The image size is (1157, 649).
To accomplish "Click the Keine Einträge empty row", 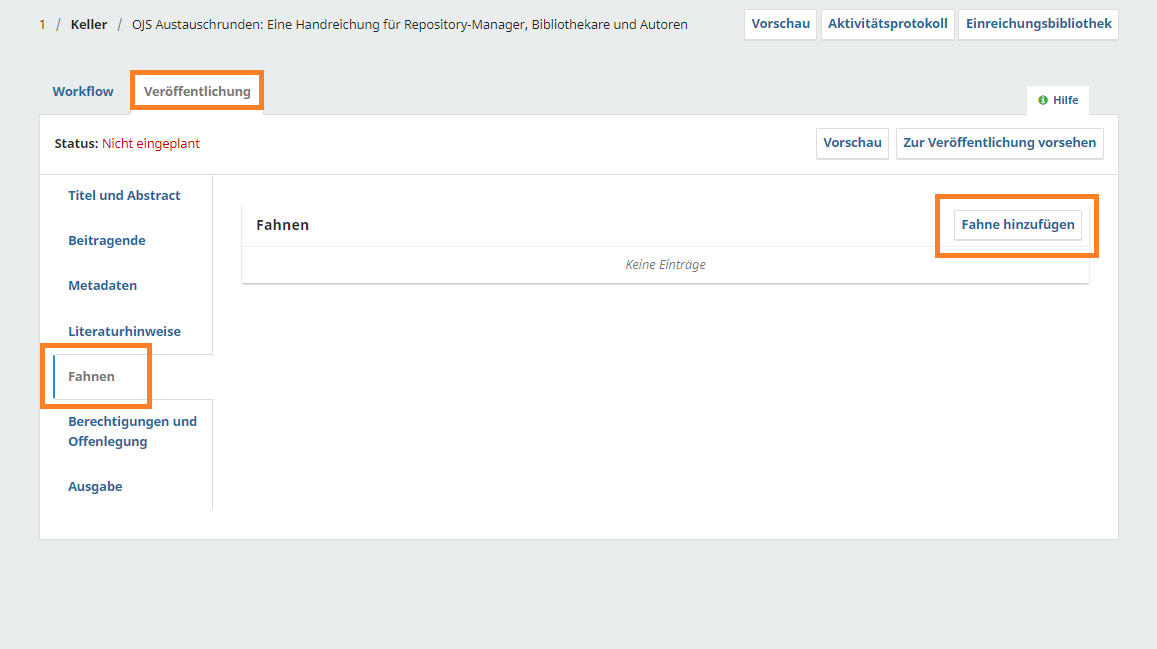I will pos(665,265).
